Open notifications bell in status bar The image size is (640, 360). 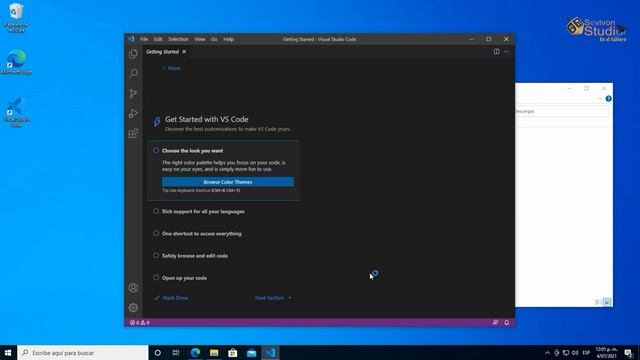(x=507, y=322)
